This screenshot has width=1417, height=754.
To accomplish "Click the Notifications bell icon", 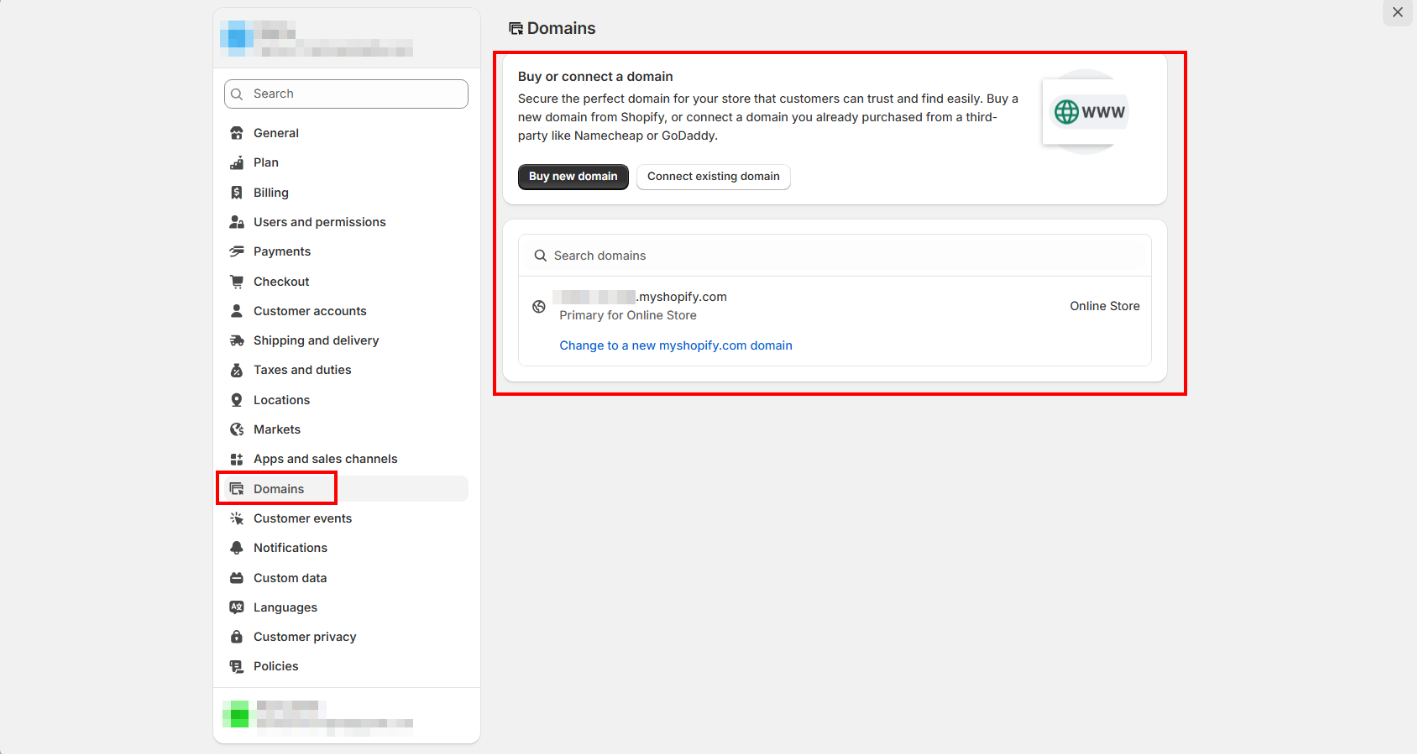I will (x=237, y=548).
